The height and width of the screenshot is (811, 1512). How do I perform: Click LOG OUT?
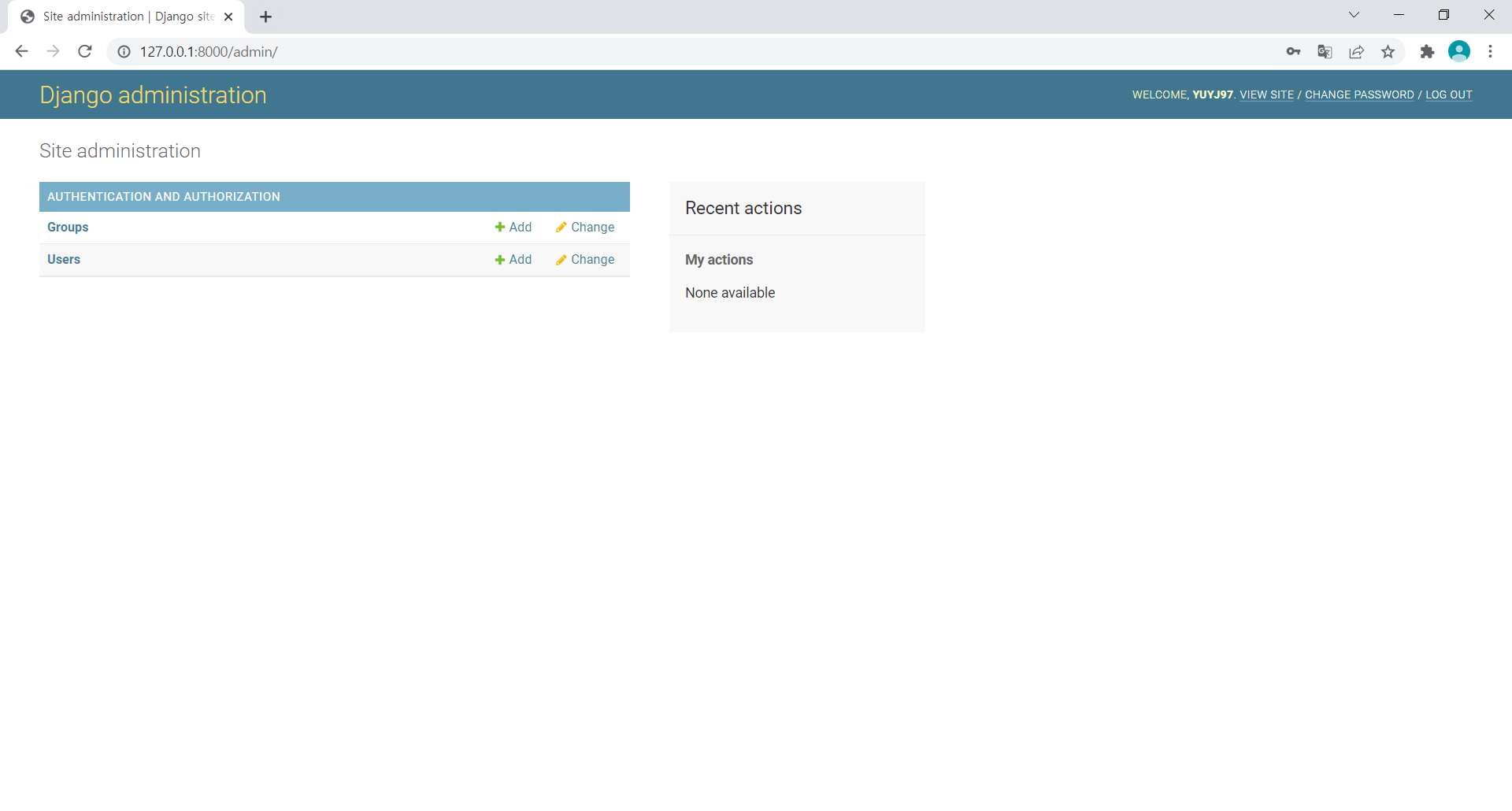(1448, 94)
